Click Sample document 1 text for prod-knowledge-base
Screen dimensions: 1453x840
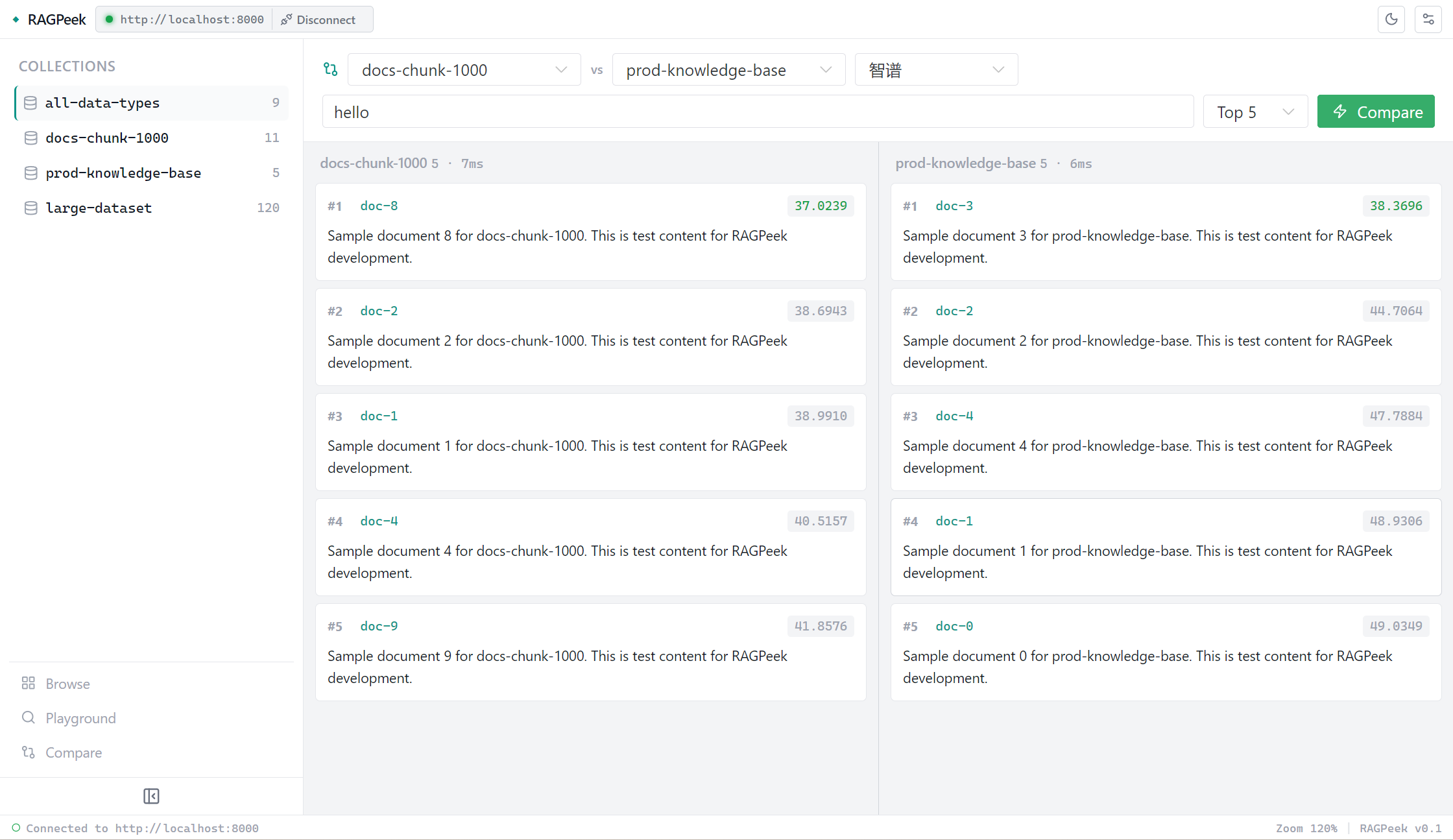1147,562
